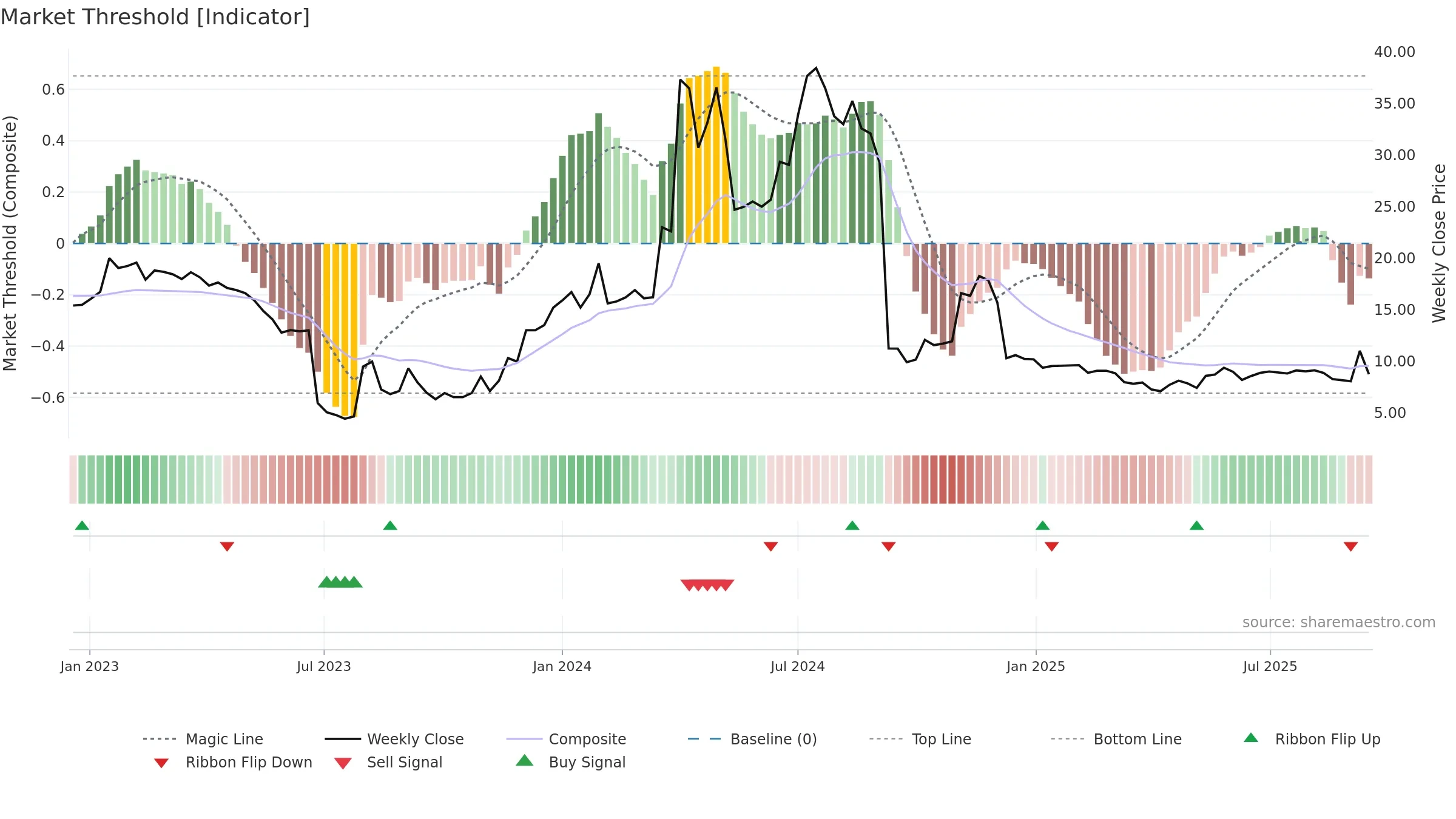
Task: Click the 0.6 composite axis label
Action: (x=53, y=90)
